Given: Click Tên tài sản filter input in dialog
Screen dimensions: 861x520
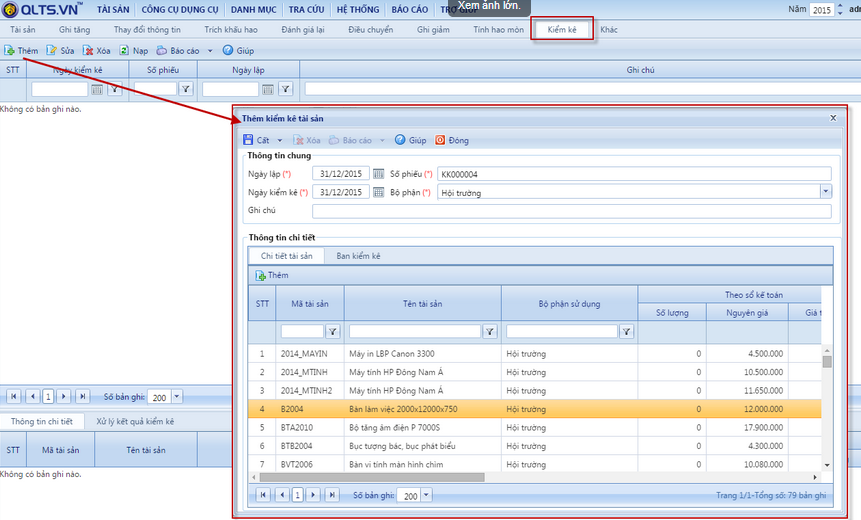Looking at the screenshot, I should (x=415, y=331).
